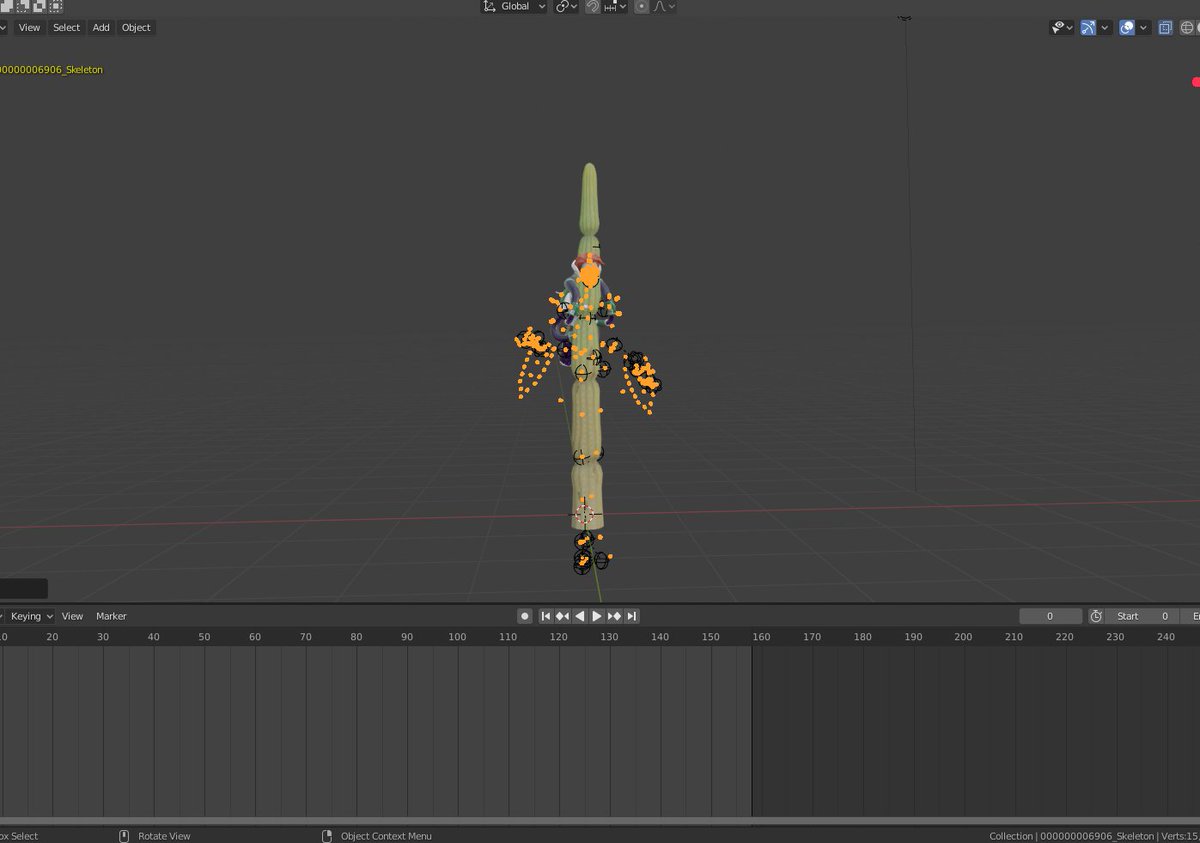This screenshot has width=1200, height=843.
Task: Jump to the previous keyframe
Action: point(562,616)
